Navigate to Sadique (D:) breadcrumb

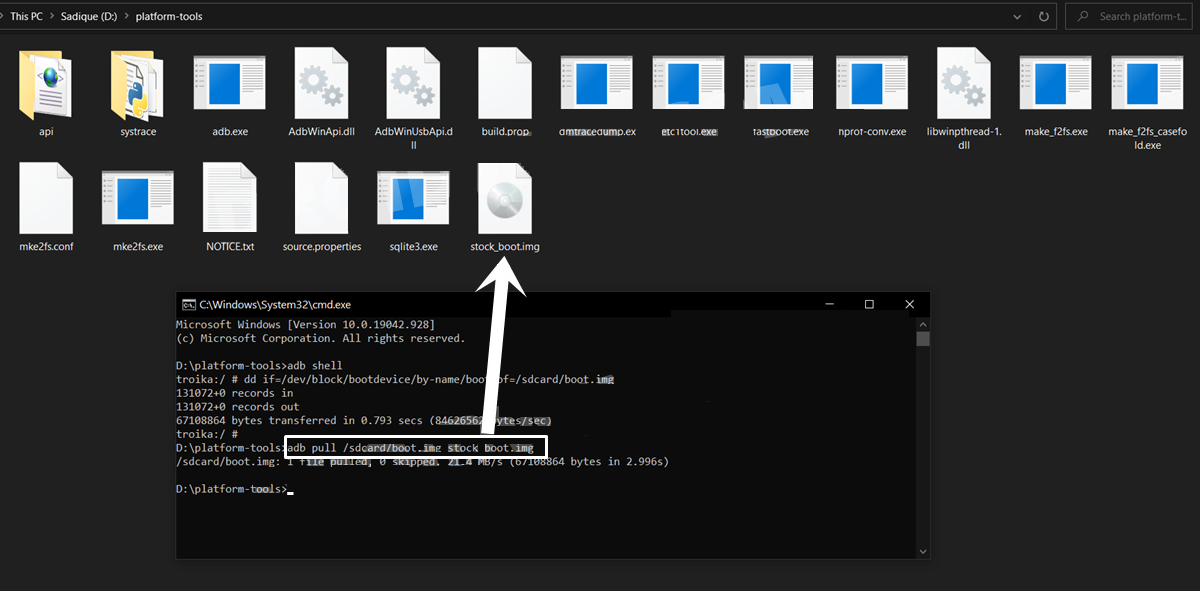[x=87, y=17]
